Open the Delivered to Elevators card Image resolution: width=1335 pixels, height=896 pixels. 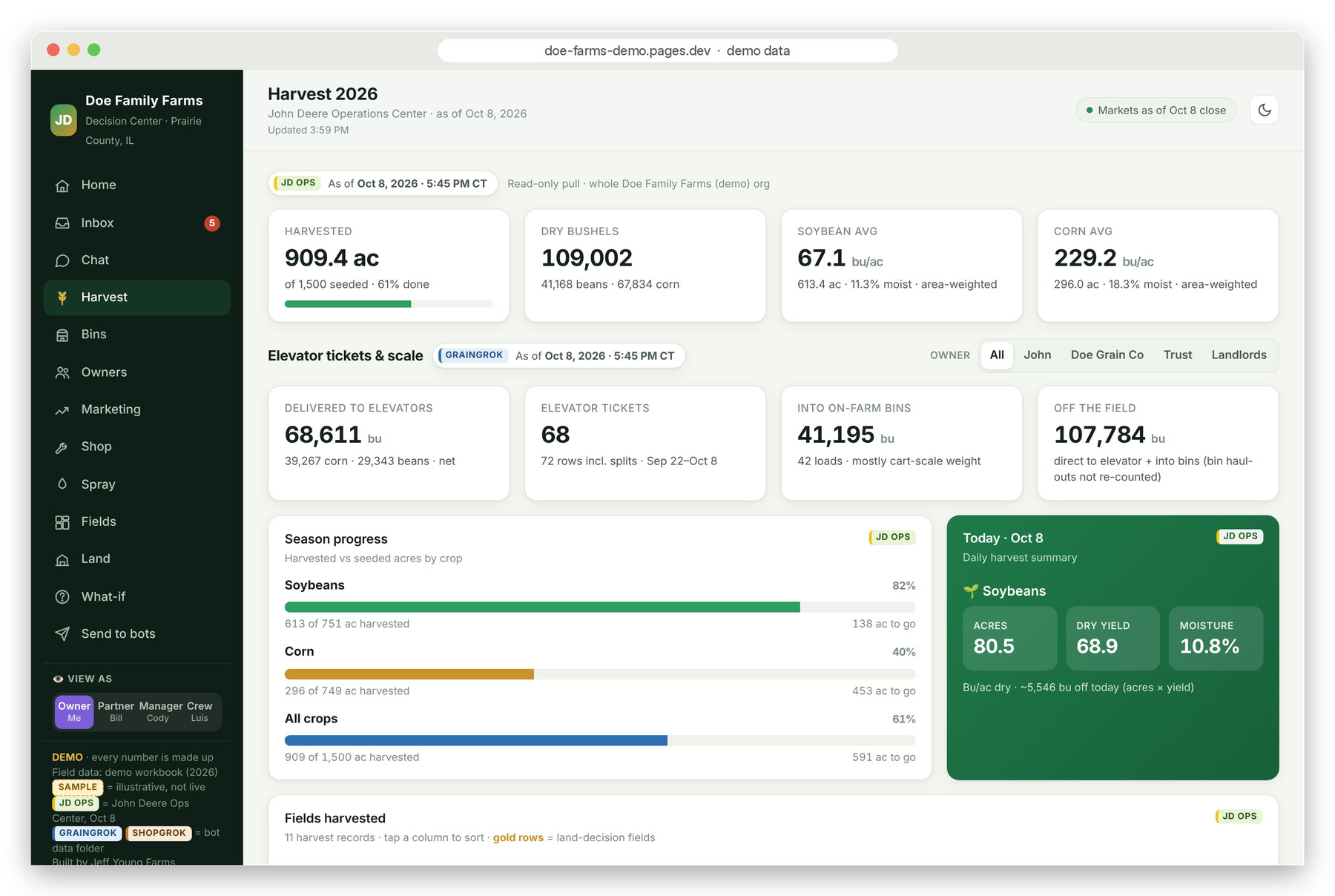389,443
